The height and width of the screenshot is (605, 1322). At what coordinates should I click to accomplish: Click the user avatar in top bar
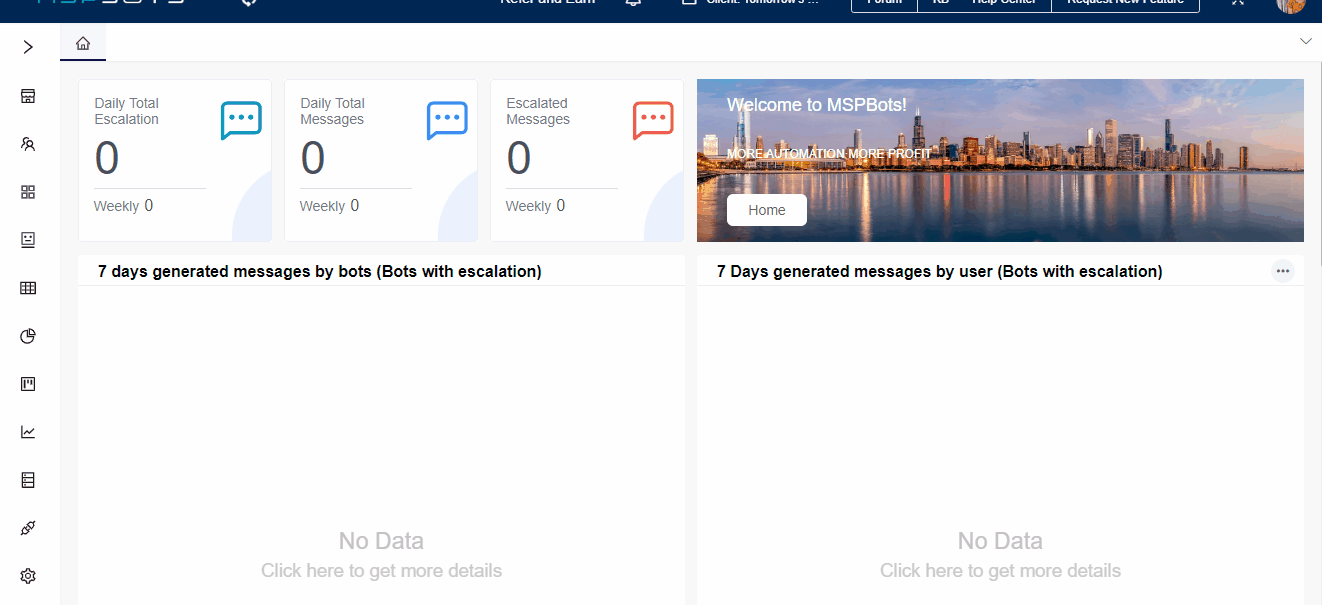pos(1290,4)
